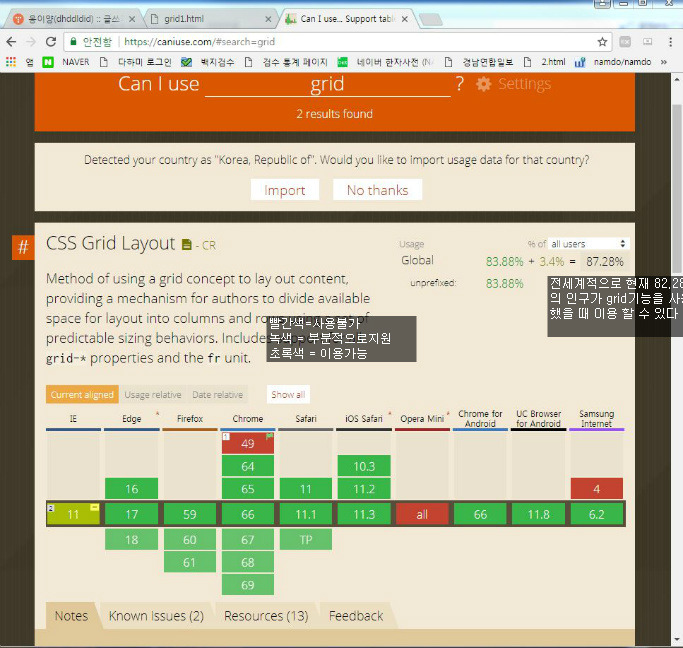Open the apps grid bookmark shortcut

tap(11, 62)
